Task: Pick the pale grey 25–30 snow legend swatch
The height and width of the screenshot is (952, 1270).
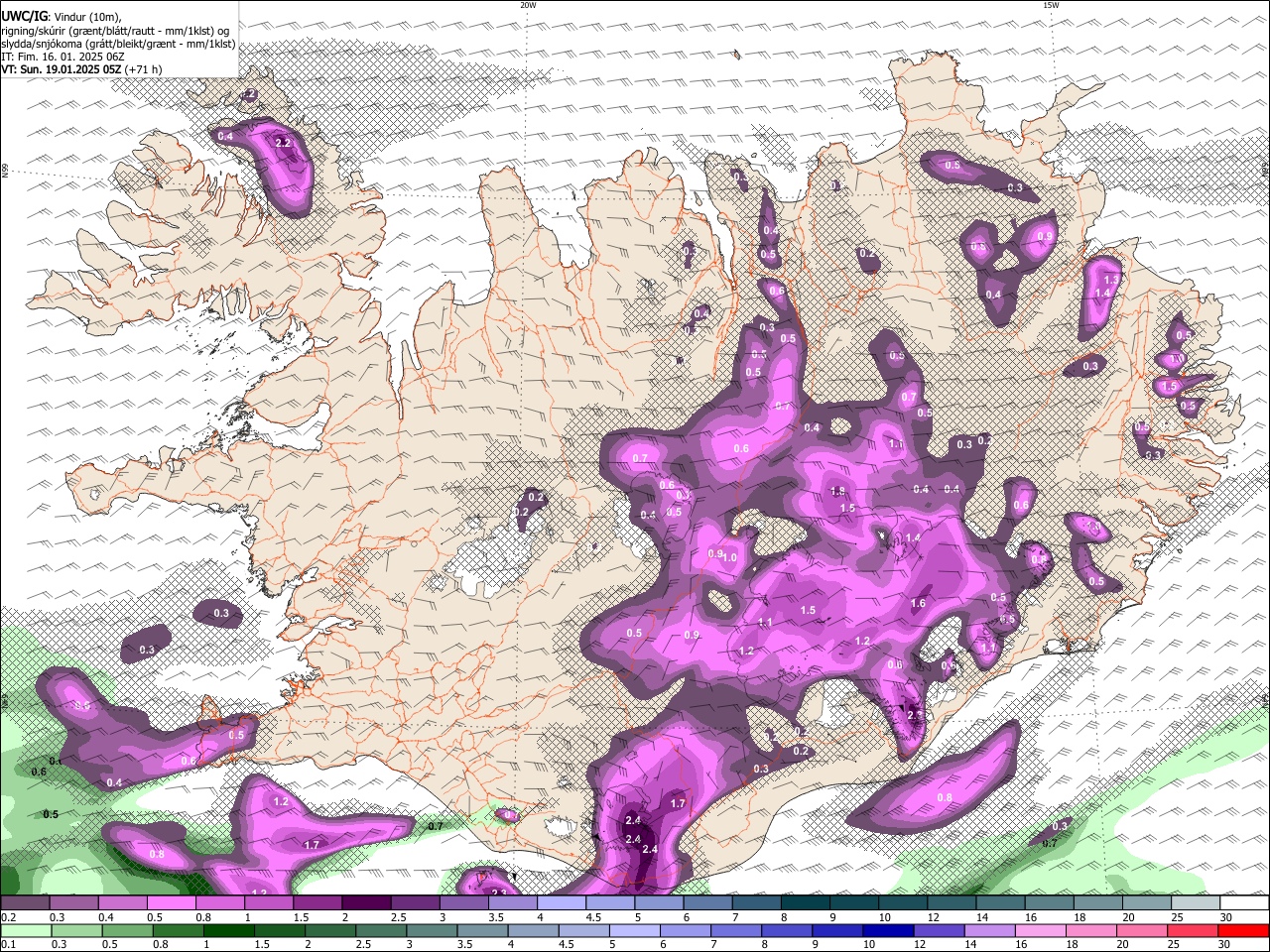Action: (1197, 903)
